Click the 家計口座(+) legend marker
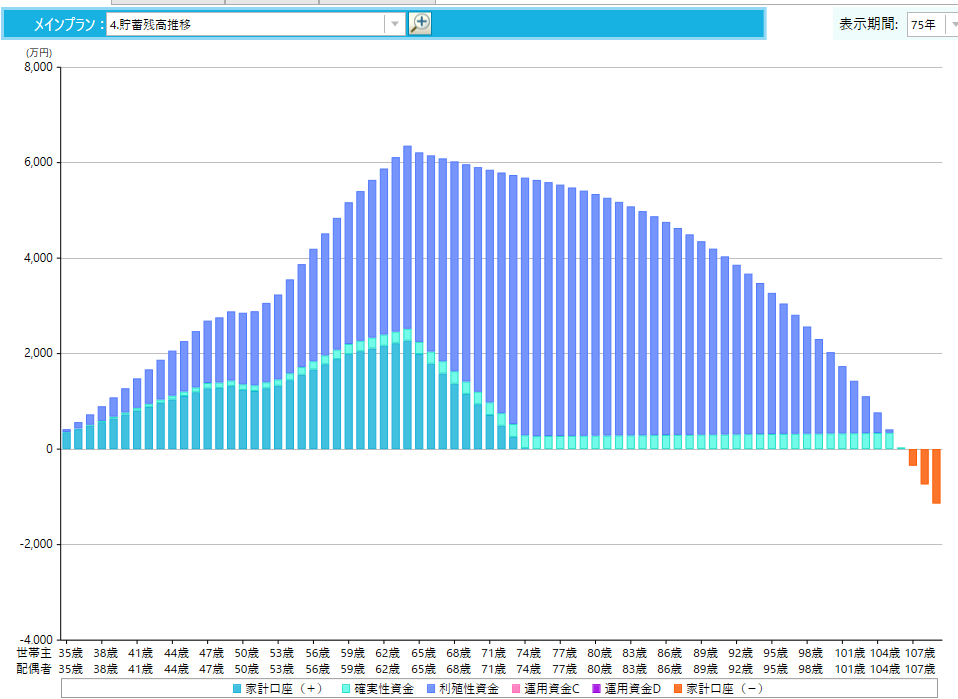This screenshot has width=958, height=699. [237, 689]
